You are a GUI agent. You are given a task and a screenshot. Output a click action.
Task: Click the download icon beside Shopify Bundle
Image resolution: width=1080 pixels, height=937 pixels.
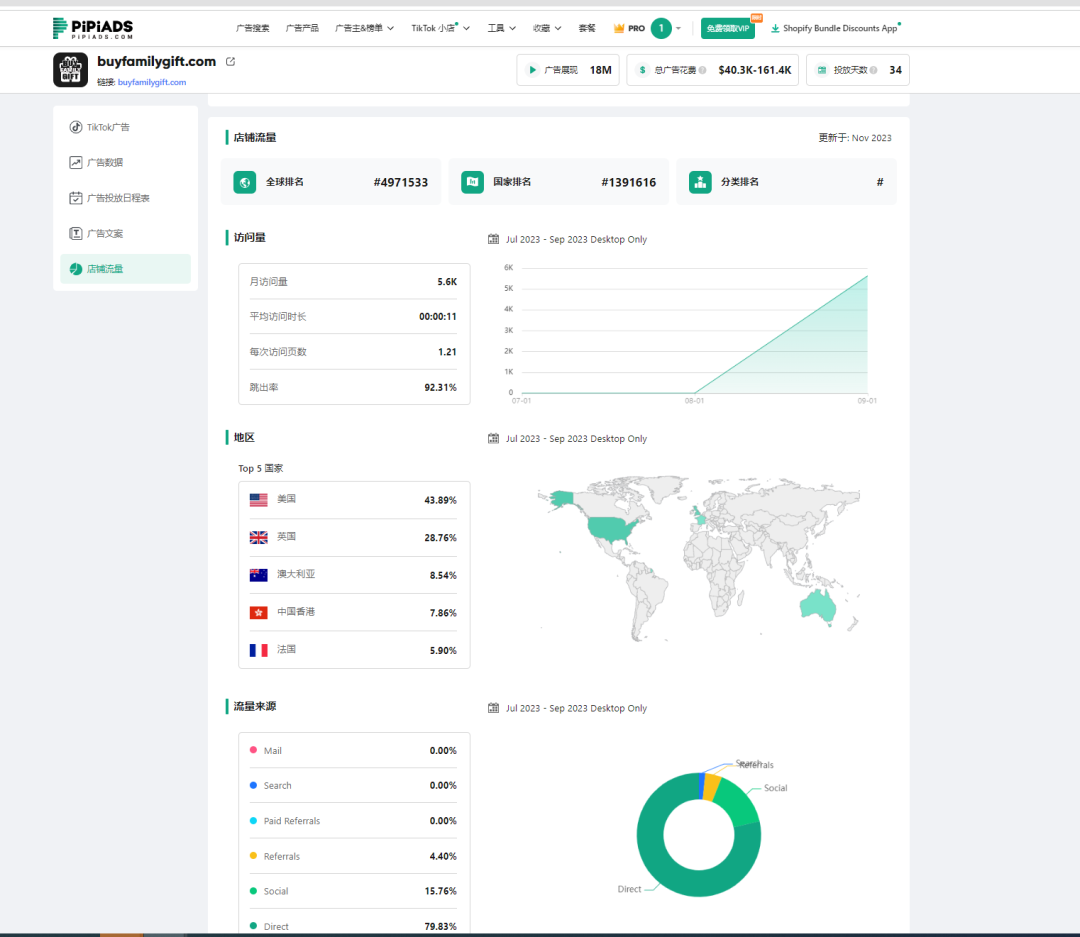[x=775, y=28]
